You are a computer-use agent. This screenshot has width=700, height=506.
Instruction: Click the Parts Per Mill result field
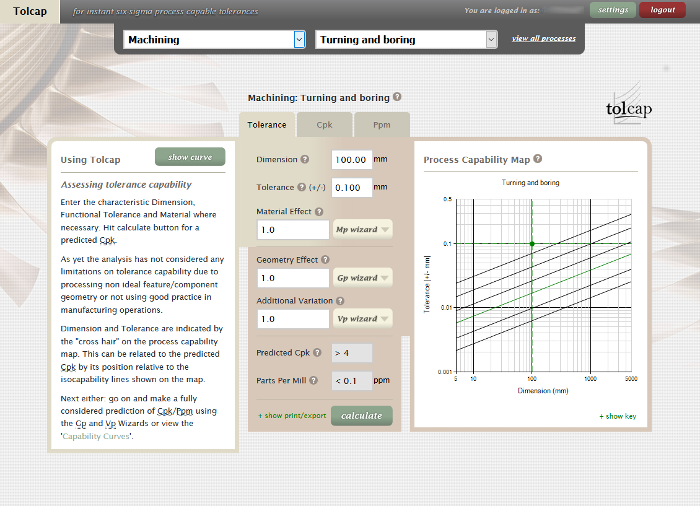click(x=352, y=381)
